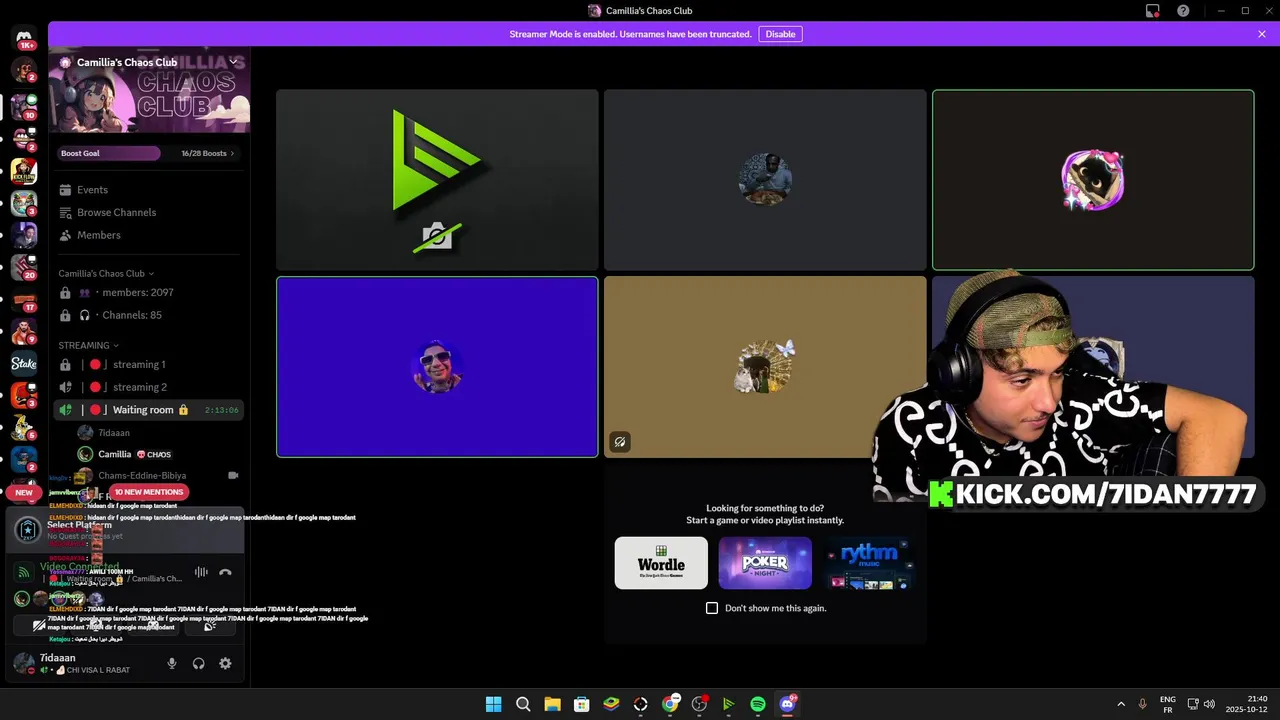Toggle soundboard button in voice controls
The image size is (1280, 720).
(210, 626)
